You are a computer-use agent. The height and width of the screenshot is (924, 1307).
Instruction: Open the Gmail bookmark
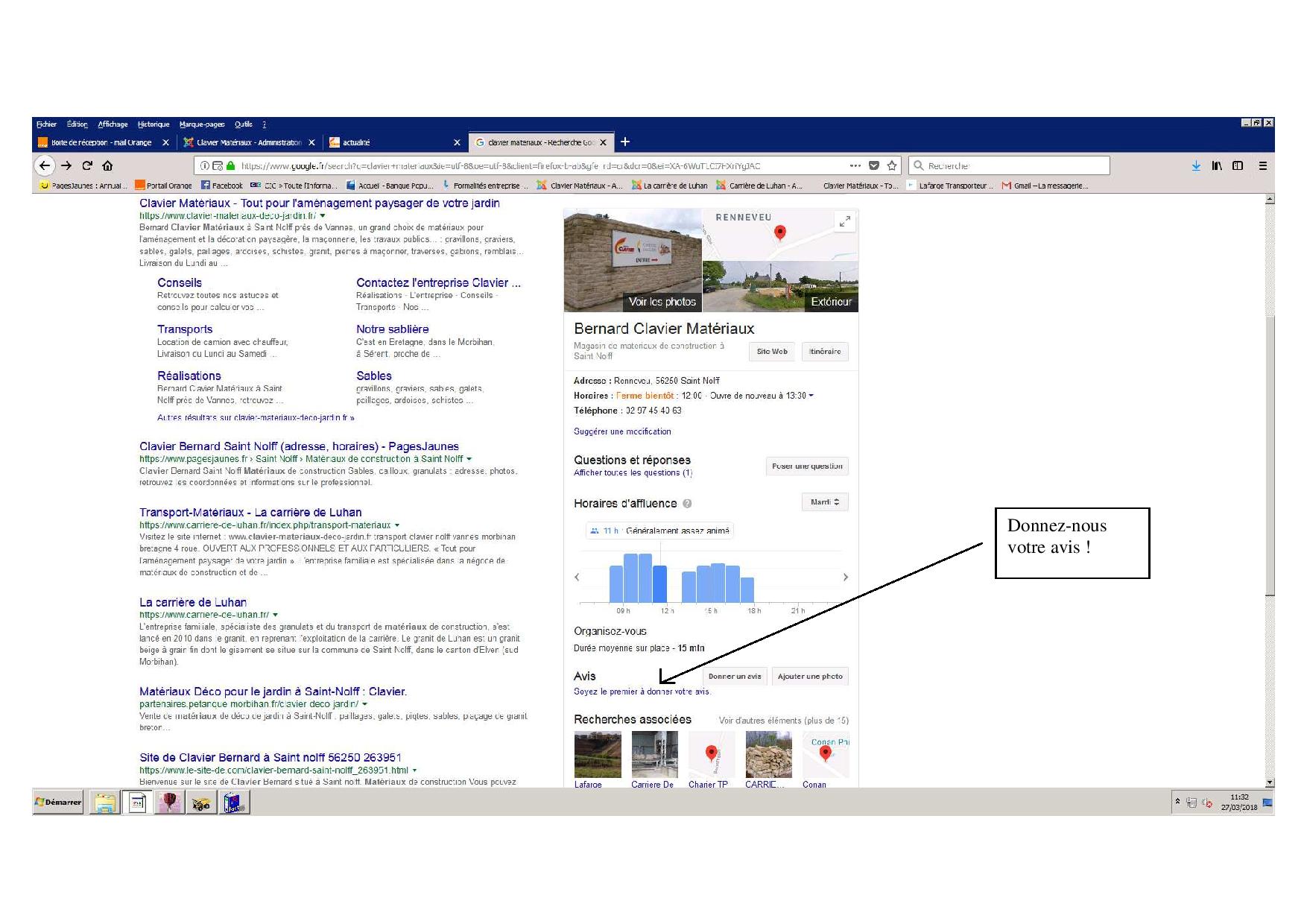point(1045,186)
